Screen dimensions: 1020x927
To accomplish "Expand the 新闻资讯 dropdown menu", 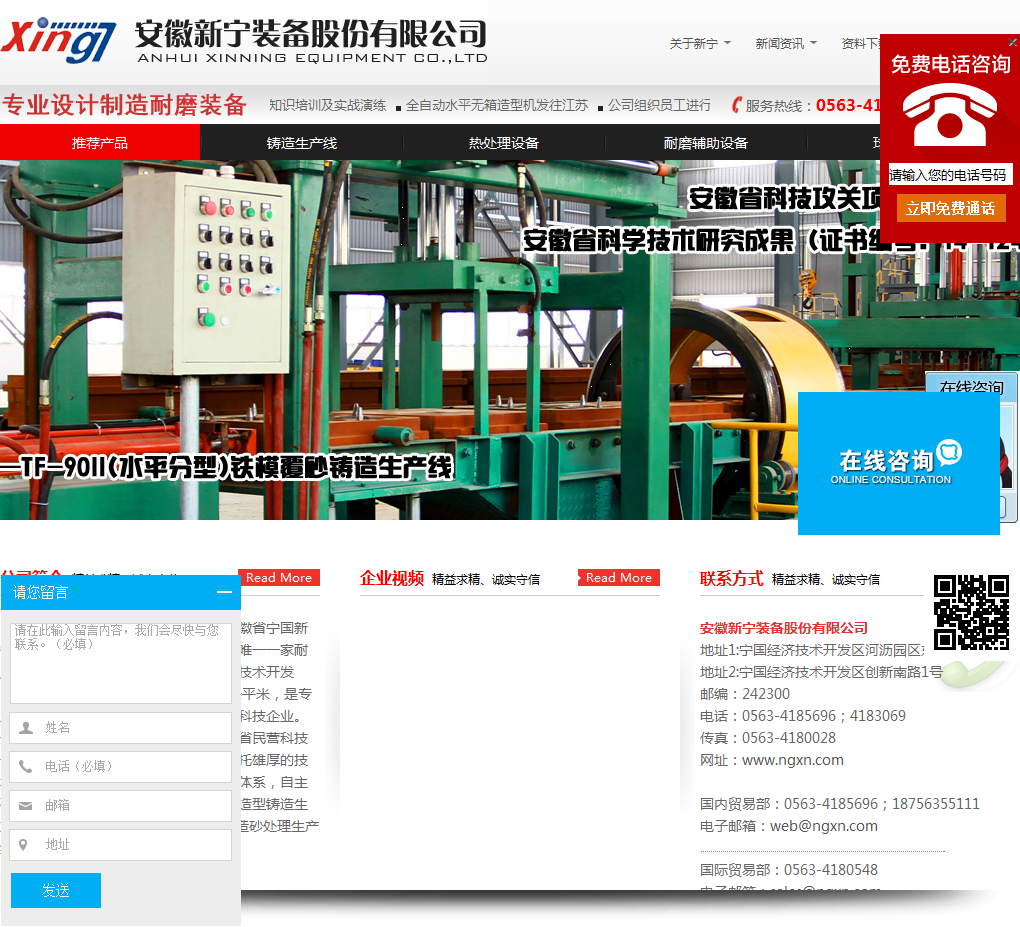I will coord(786,44).
